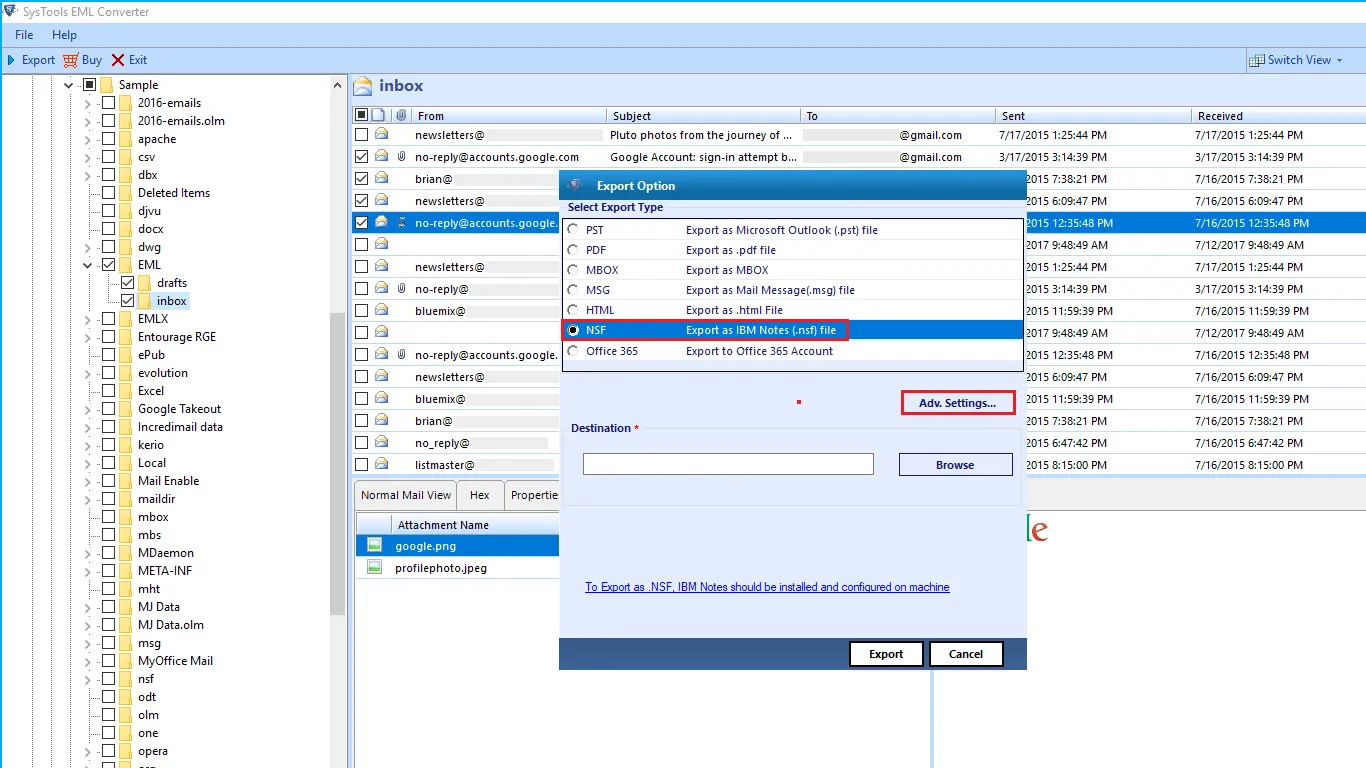Tick the listmaster@ email checkbox

click(361, 465)
